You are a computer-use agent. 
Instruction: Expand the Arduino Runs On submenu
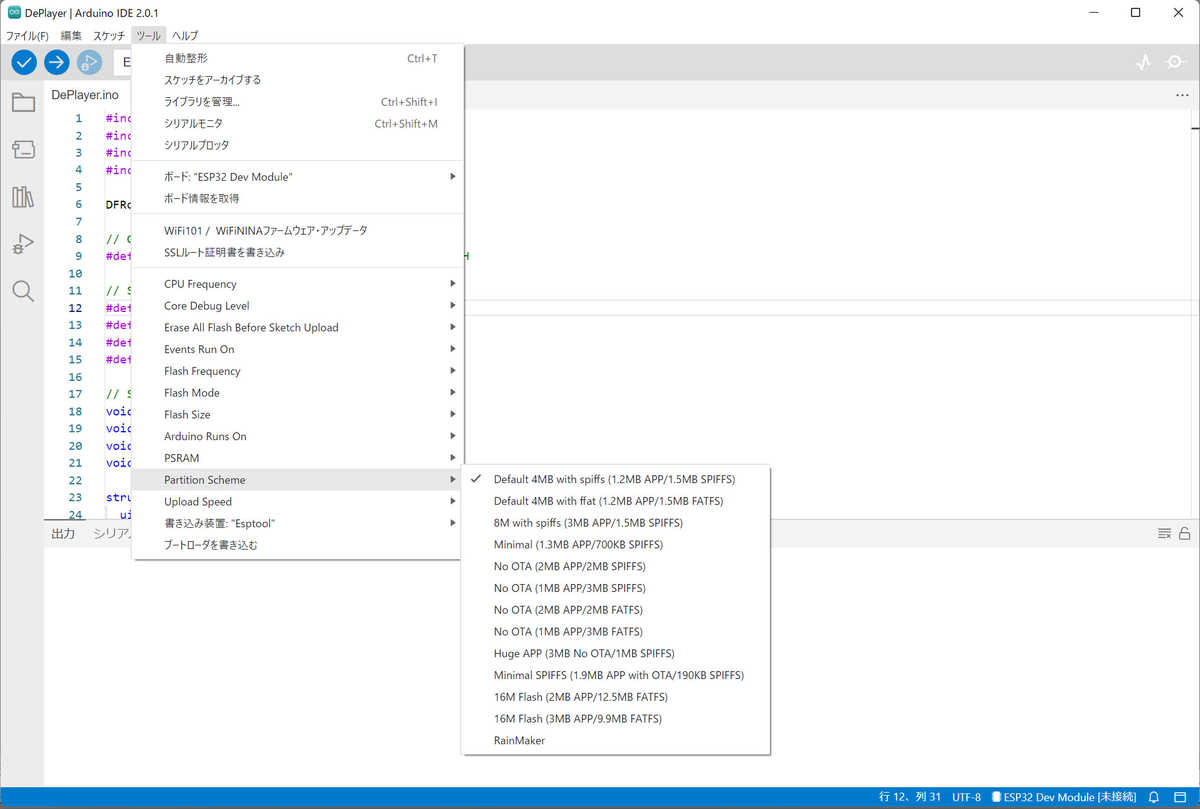[x=298, y=436]
